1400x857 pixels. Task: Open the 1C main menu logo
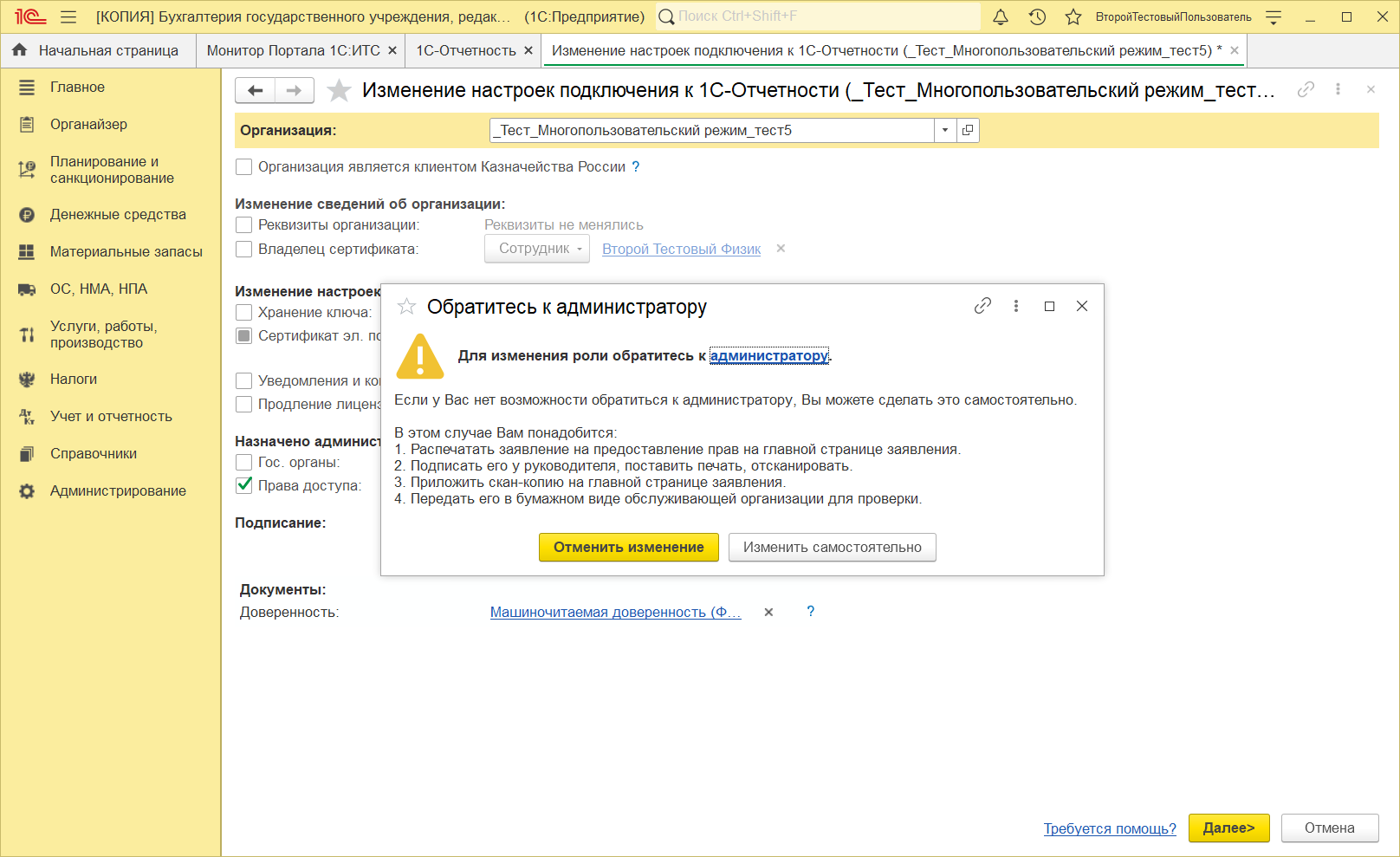coord(29,16)
